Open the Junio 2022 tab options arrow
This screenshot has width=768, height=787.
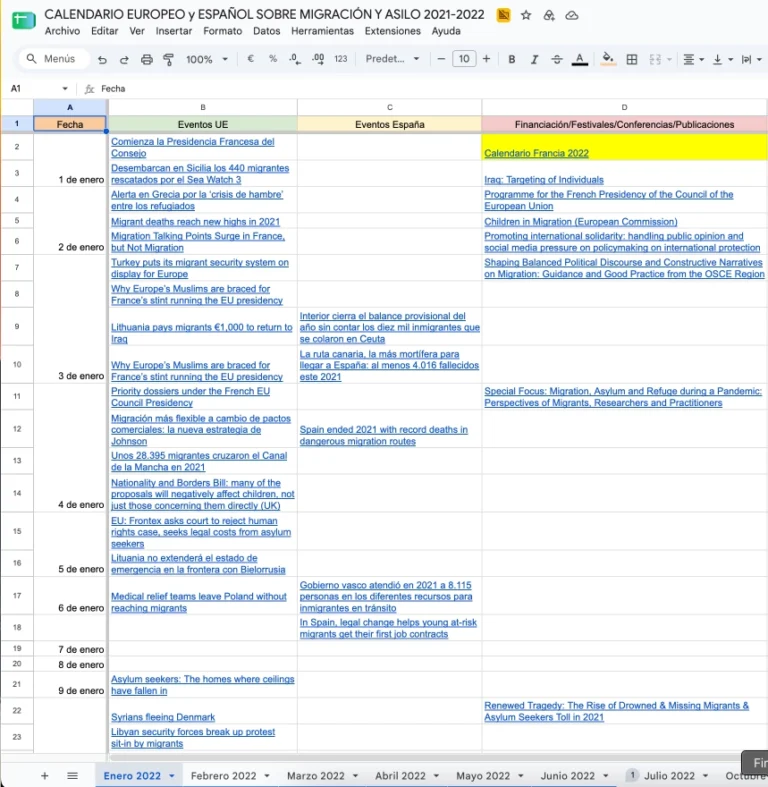605,776
